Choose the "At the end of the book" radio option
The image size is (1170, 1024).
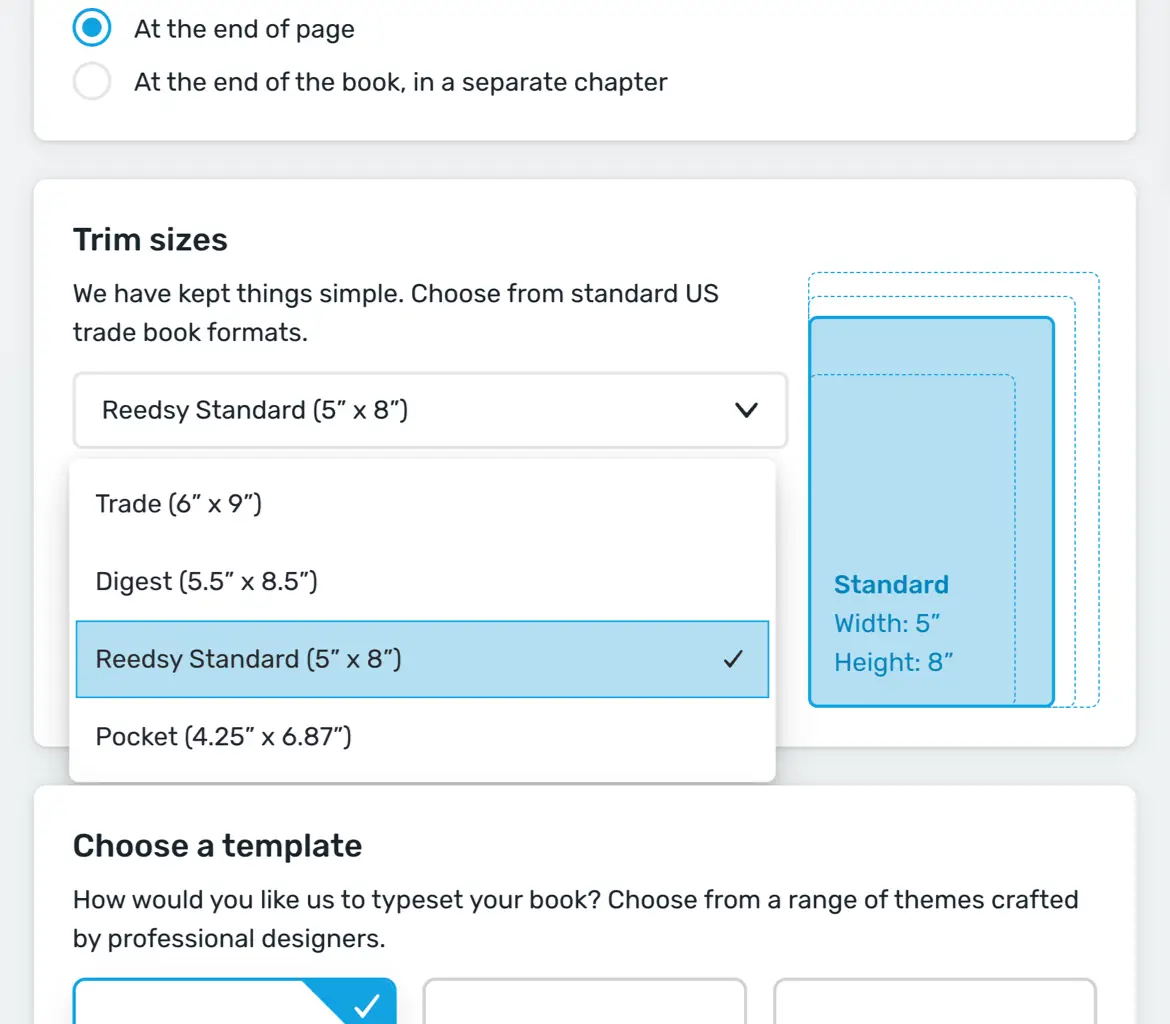(x=92, y=82)
